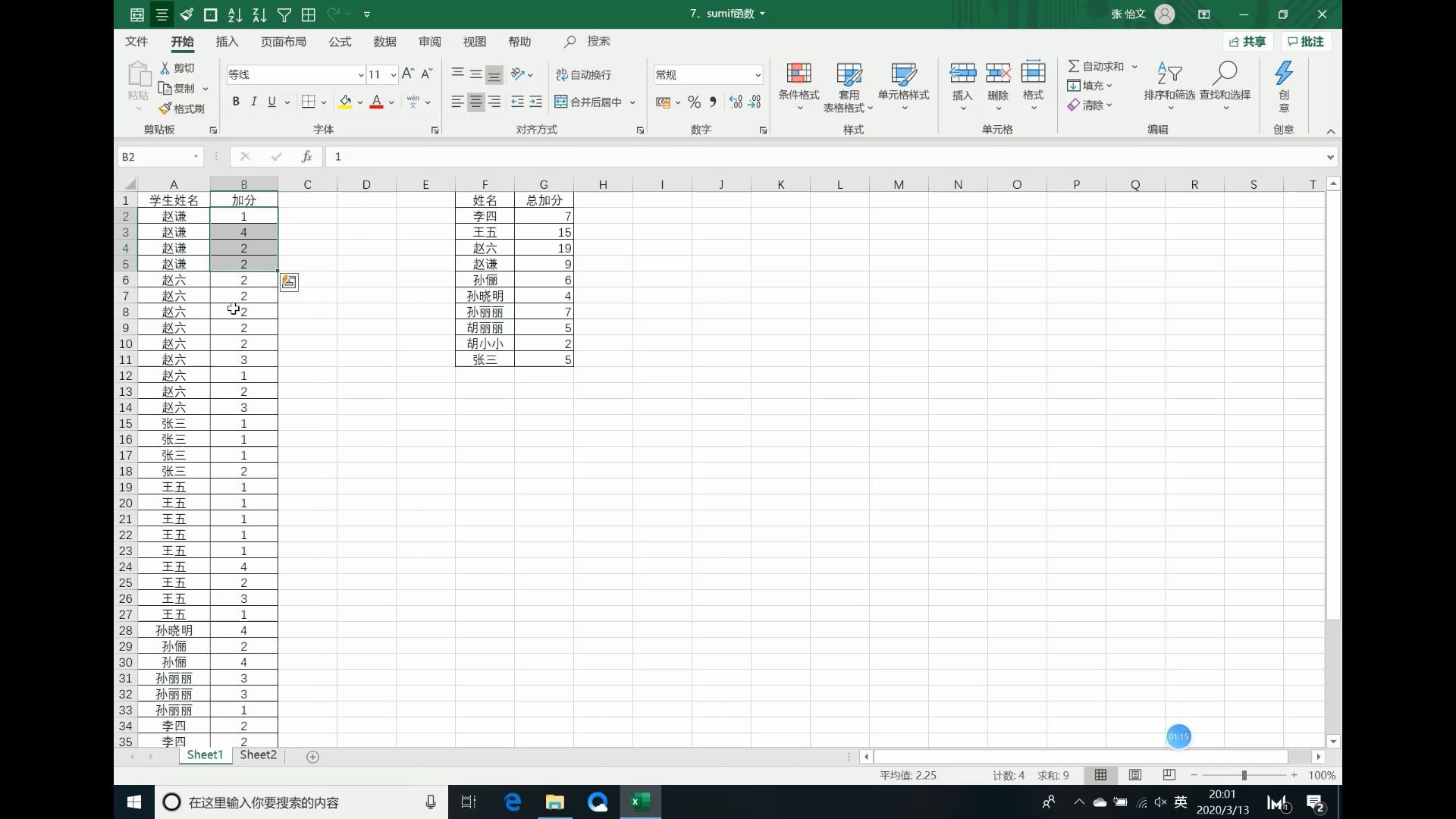The width and height of the screenshot is (1456, 819).
Task: Click the 批注 comments button
Action: [1306, 42]
